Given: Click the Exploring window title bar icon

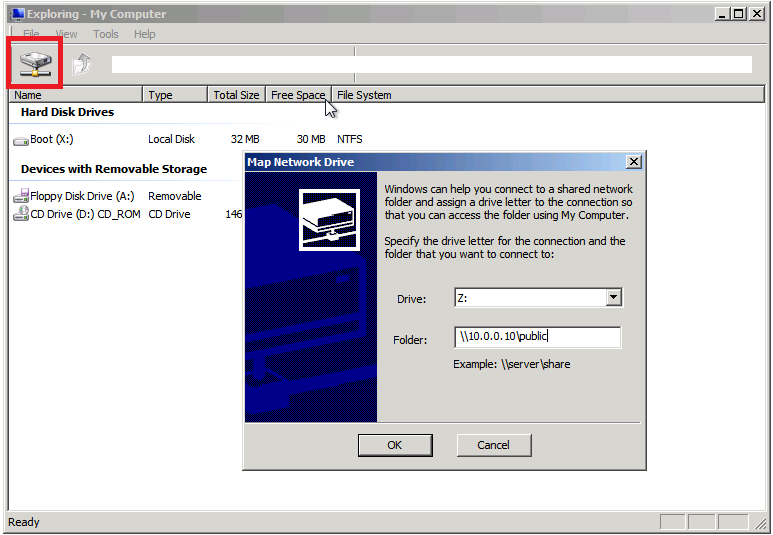Looking at the screenshot, I should (x=18, y=14).
